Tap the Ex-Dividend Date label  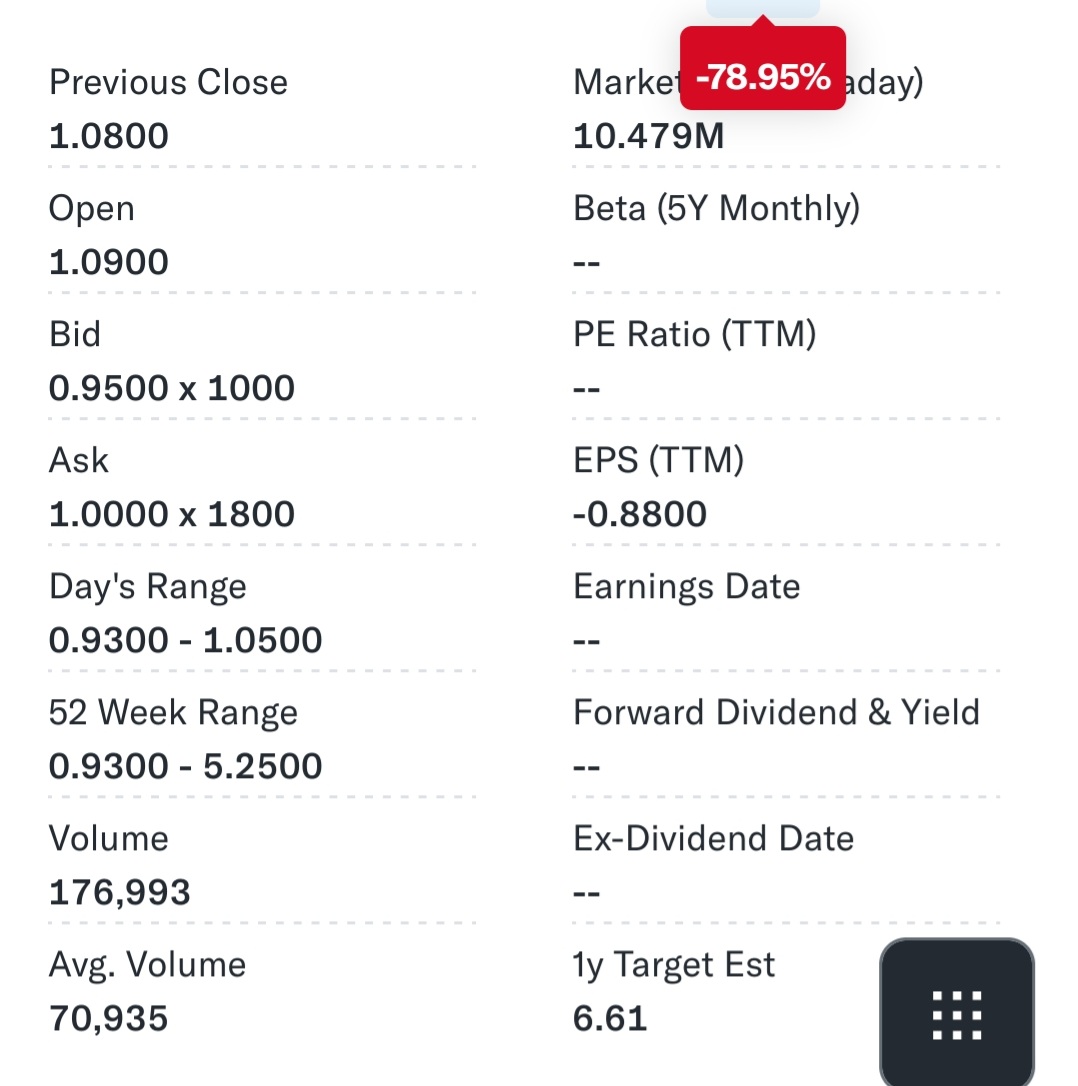point(714,838)
